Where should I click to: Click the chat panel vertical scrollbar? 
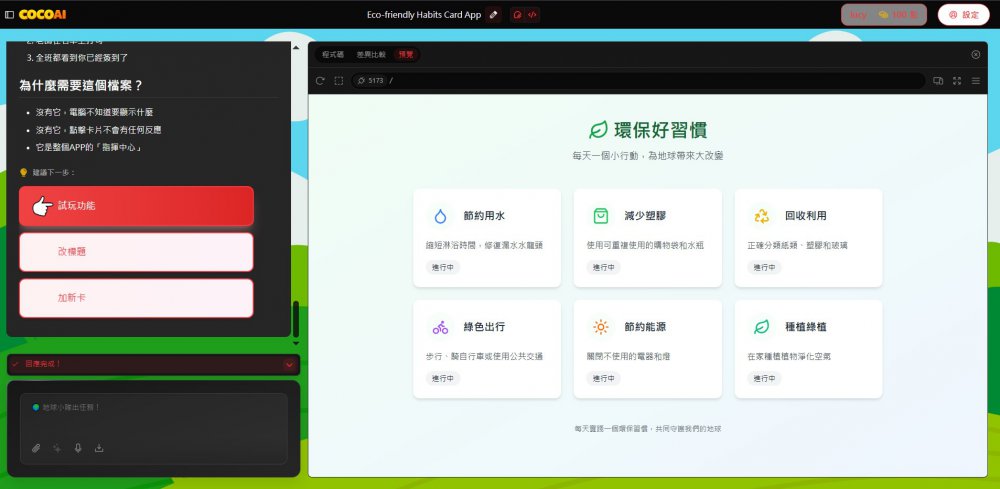296,318
